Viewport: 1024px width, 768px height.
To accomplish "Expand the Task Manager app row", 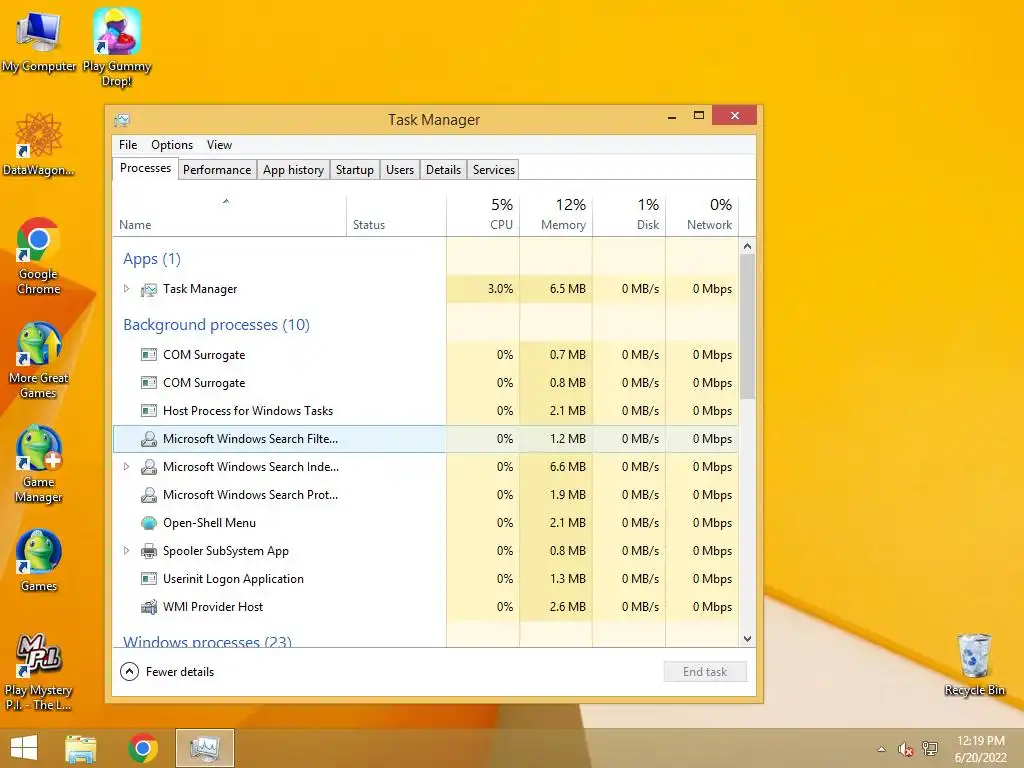I will (x=127, y=289).
